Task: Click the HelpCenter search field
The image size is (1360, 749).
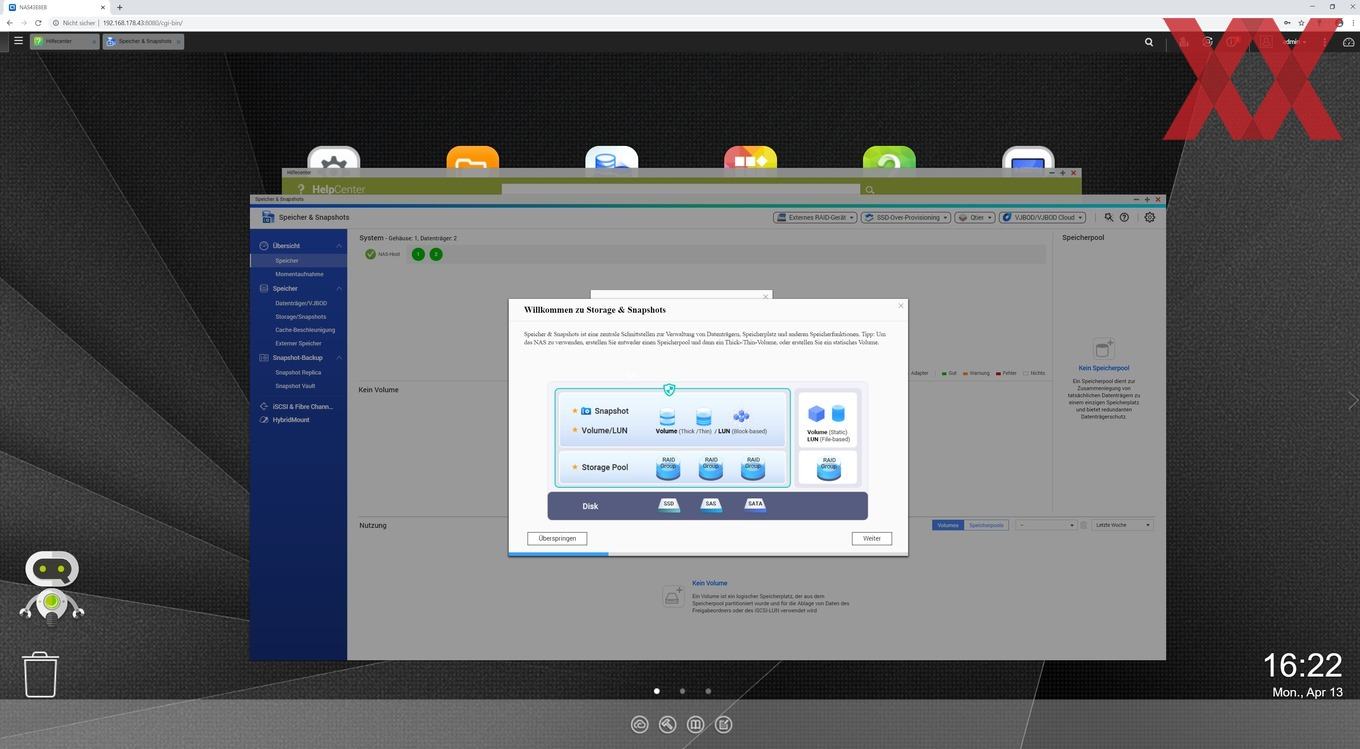Action: [x=680, y=189]
